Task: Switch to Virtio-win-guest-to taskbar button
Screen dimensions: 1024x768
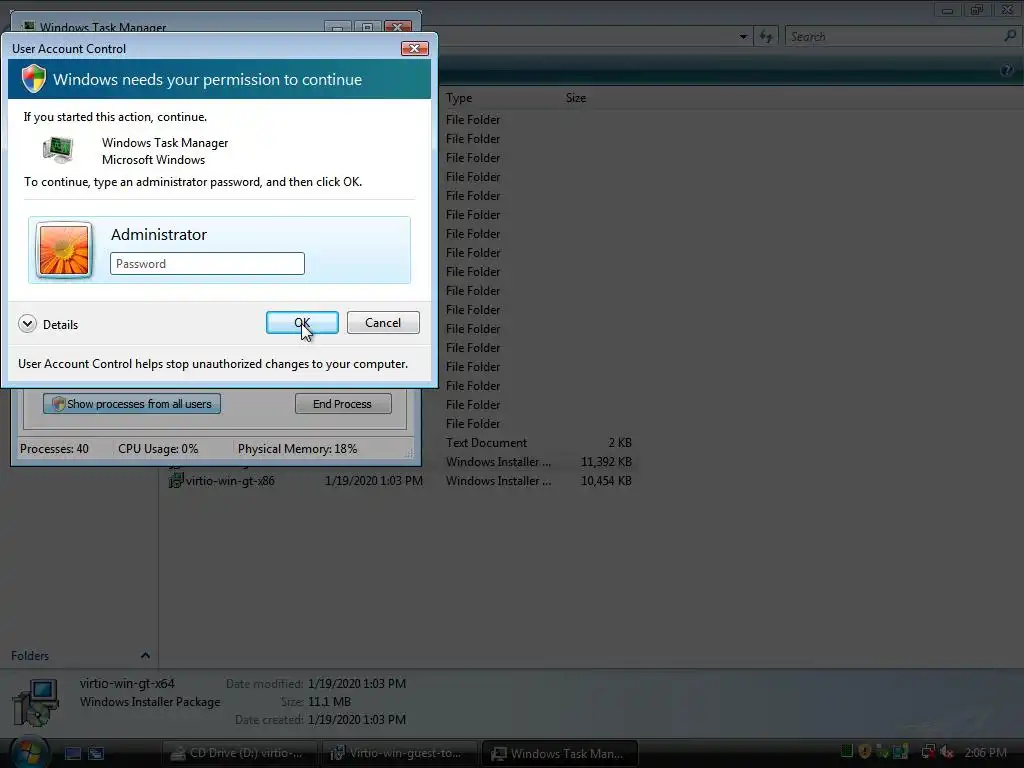Action: click(x=400, y=754)
